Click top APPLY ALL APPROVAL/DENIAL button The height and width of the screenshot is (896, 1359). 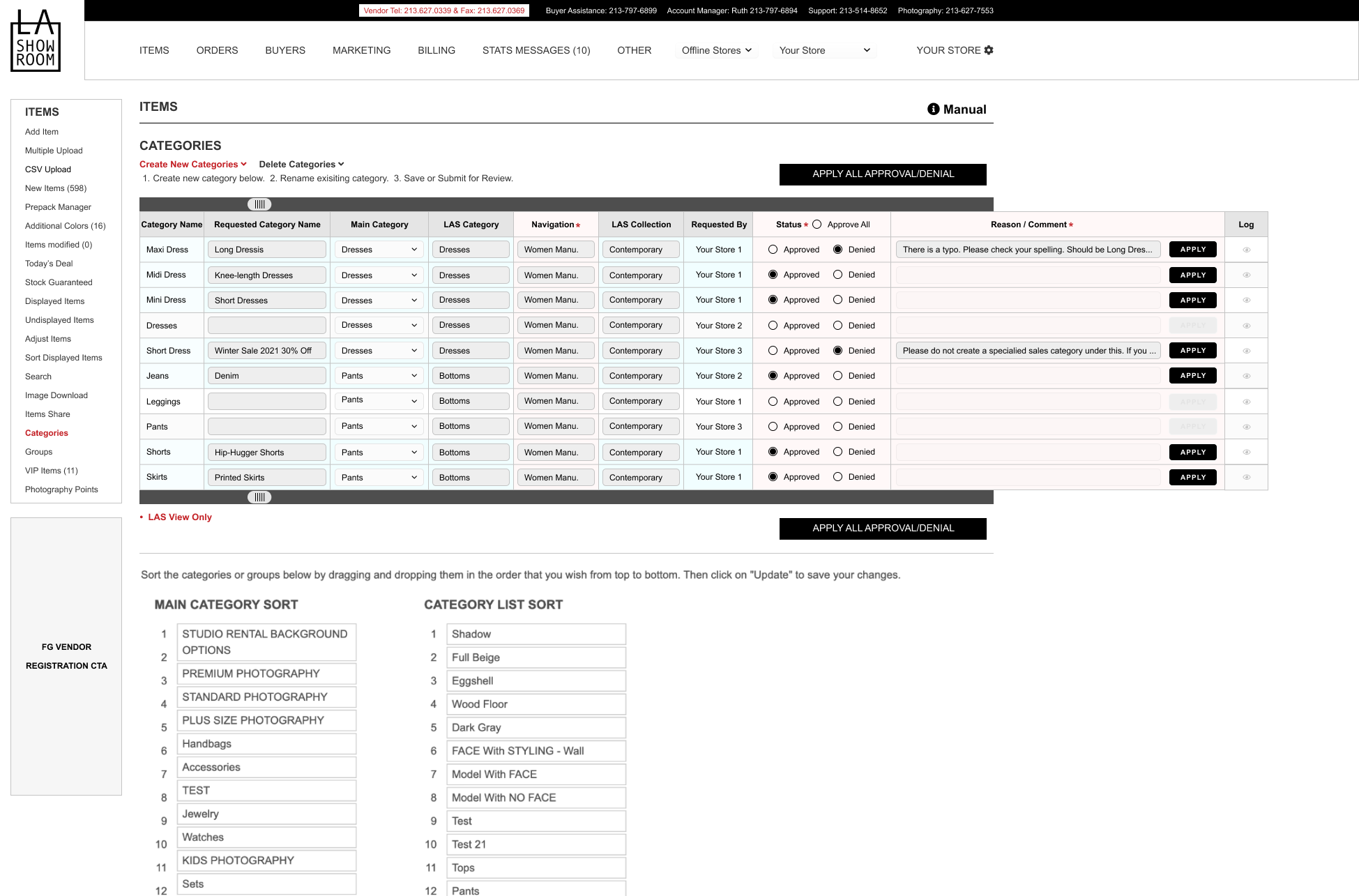click(x=882, y=174)
